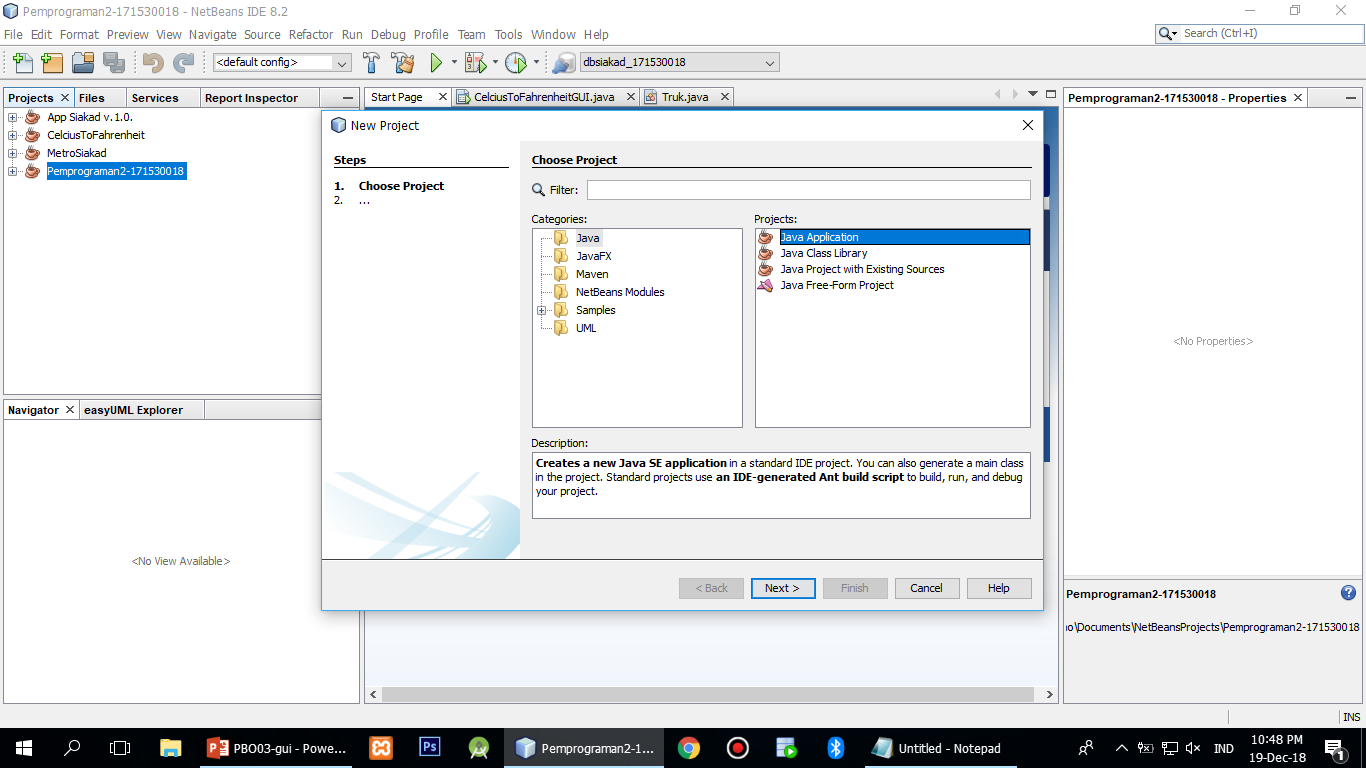Open the File menu
1366x768 pixels.
click(13, 34)
